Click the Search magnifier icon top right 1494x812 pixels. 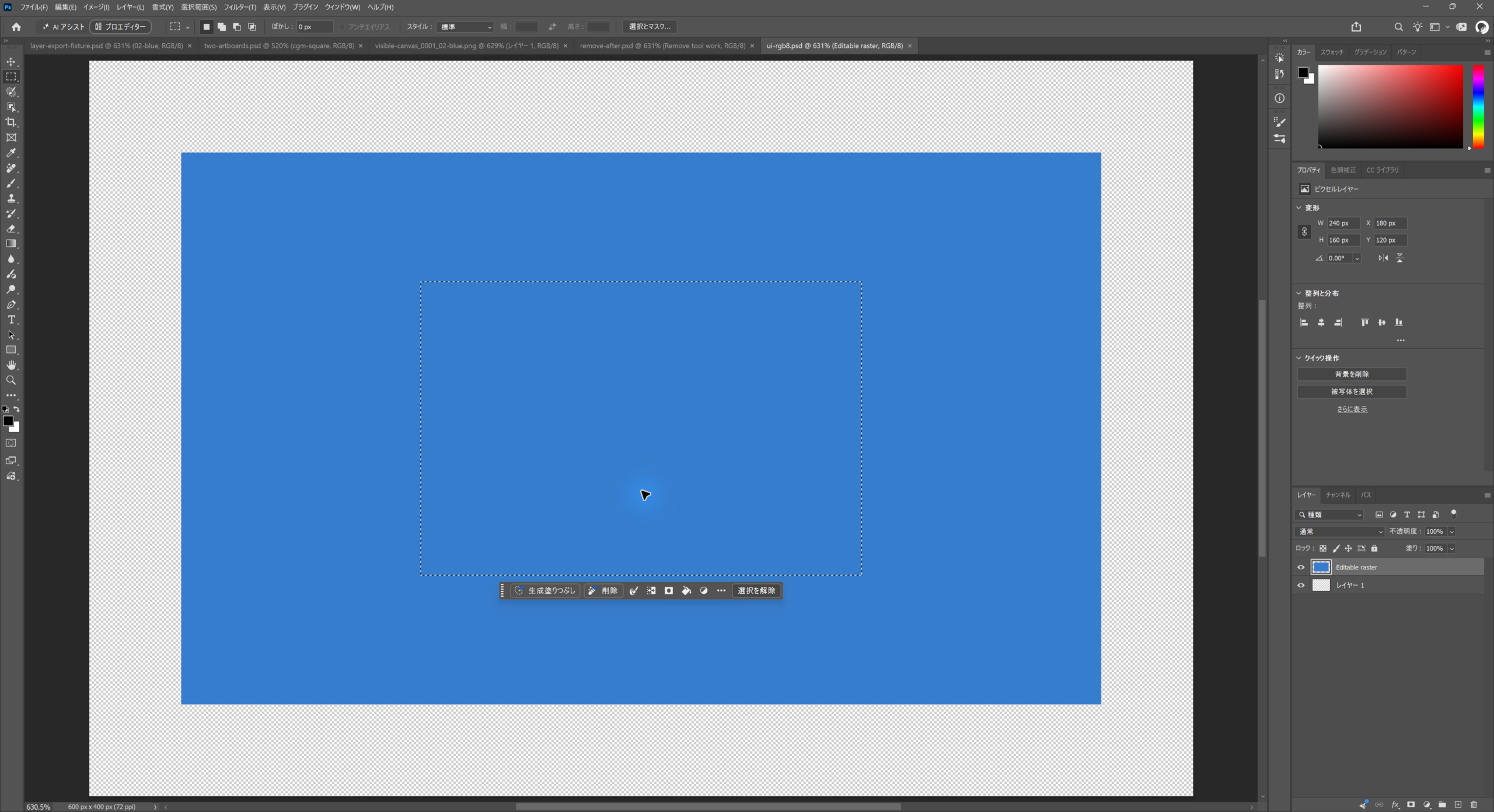tap(1398, 27)
